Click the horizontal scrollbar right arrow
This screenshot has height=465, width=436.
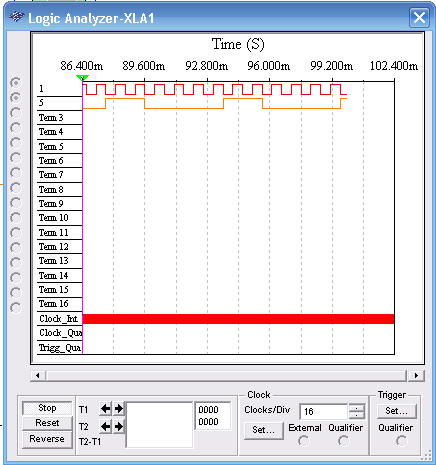click(x=416, y=376)
